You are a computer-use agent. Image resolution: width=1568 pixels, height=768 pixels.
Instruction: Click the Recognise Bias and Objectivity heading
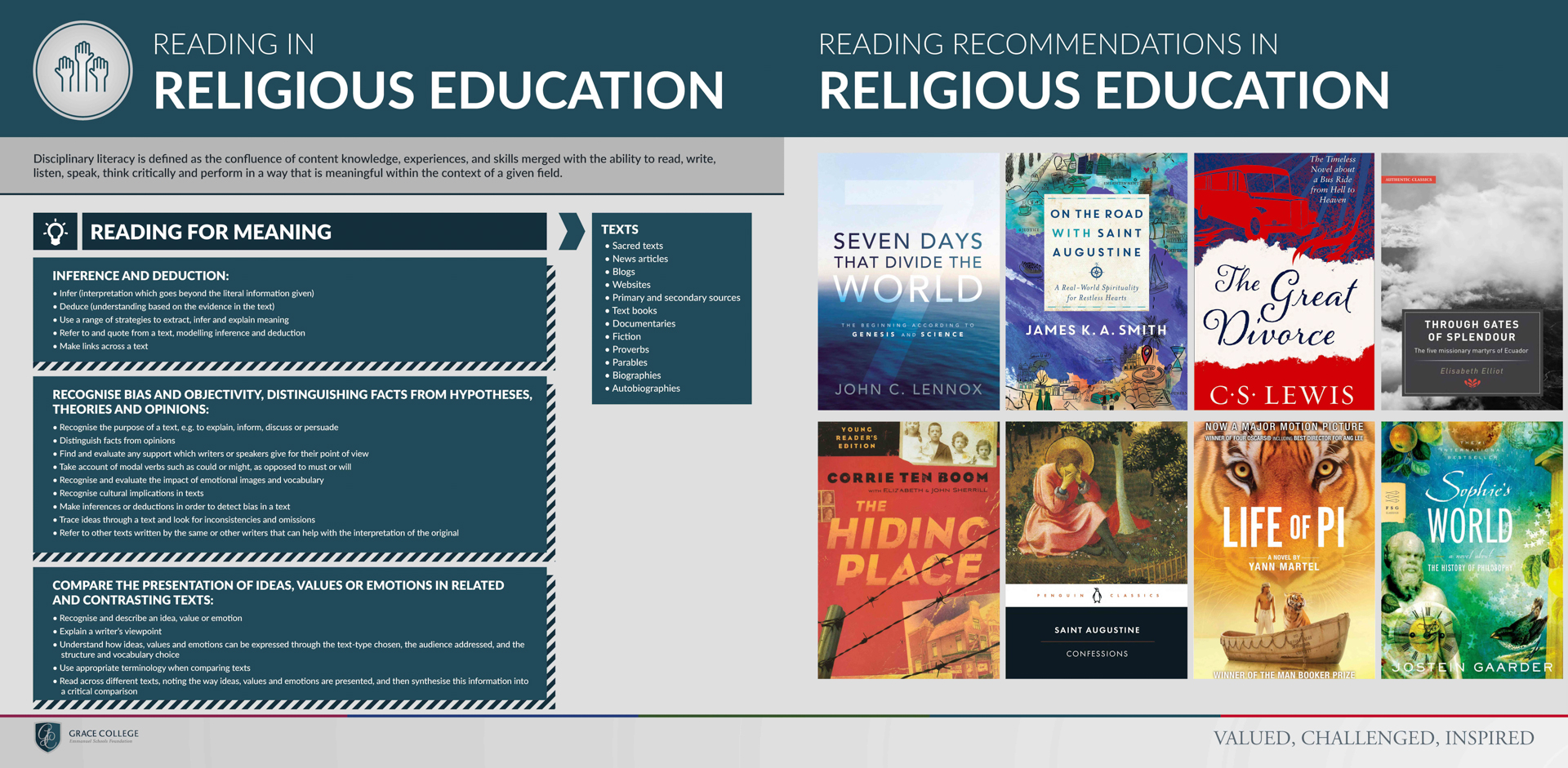tap(292, 402)
